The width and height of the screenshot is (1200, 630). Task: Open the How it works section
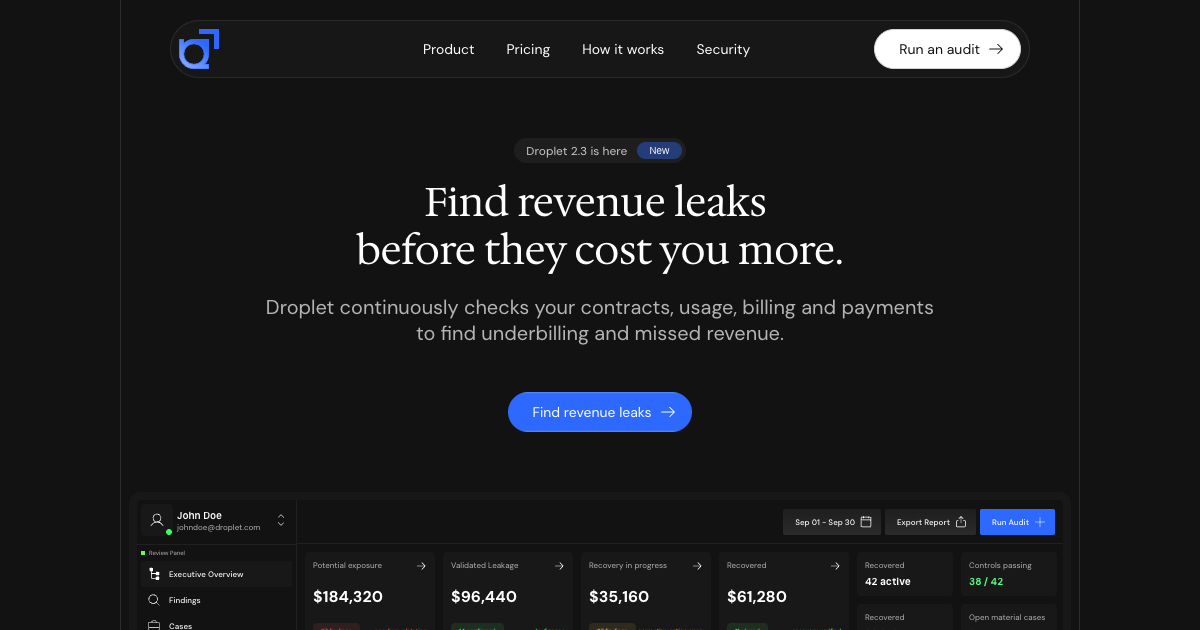[623, 49]
